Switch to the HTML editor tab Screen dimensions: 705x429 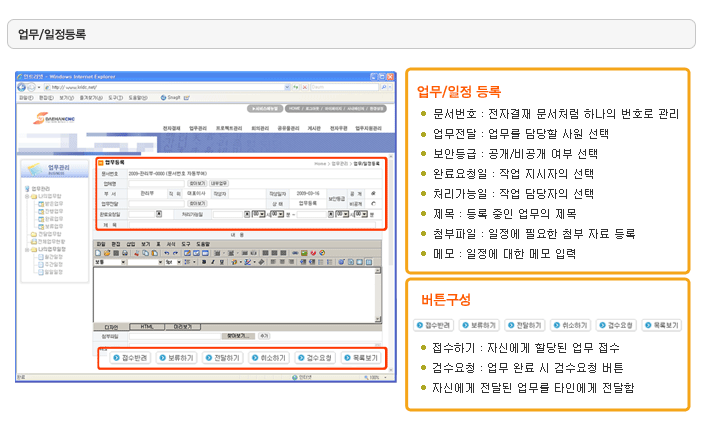pos(146,326)
